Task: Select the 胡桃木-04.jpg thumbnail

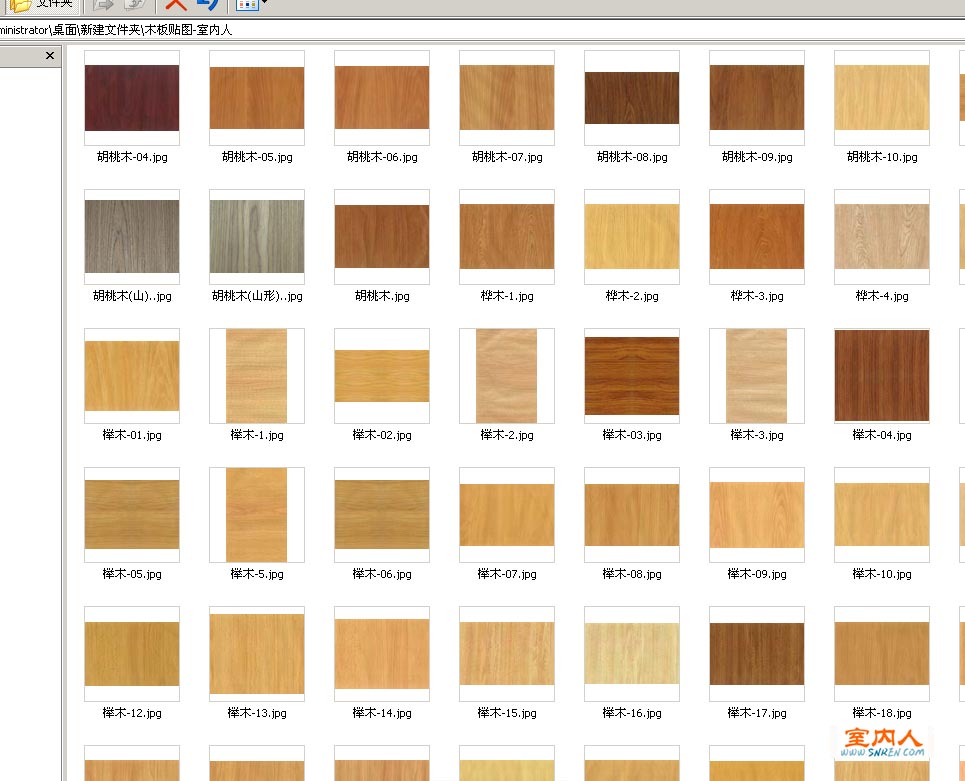Action: [x=132, y=98]
